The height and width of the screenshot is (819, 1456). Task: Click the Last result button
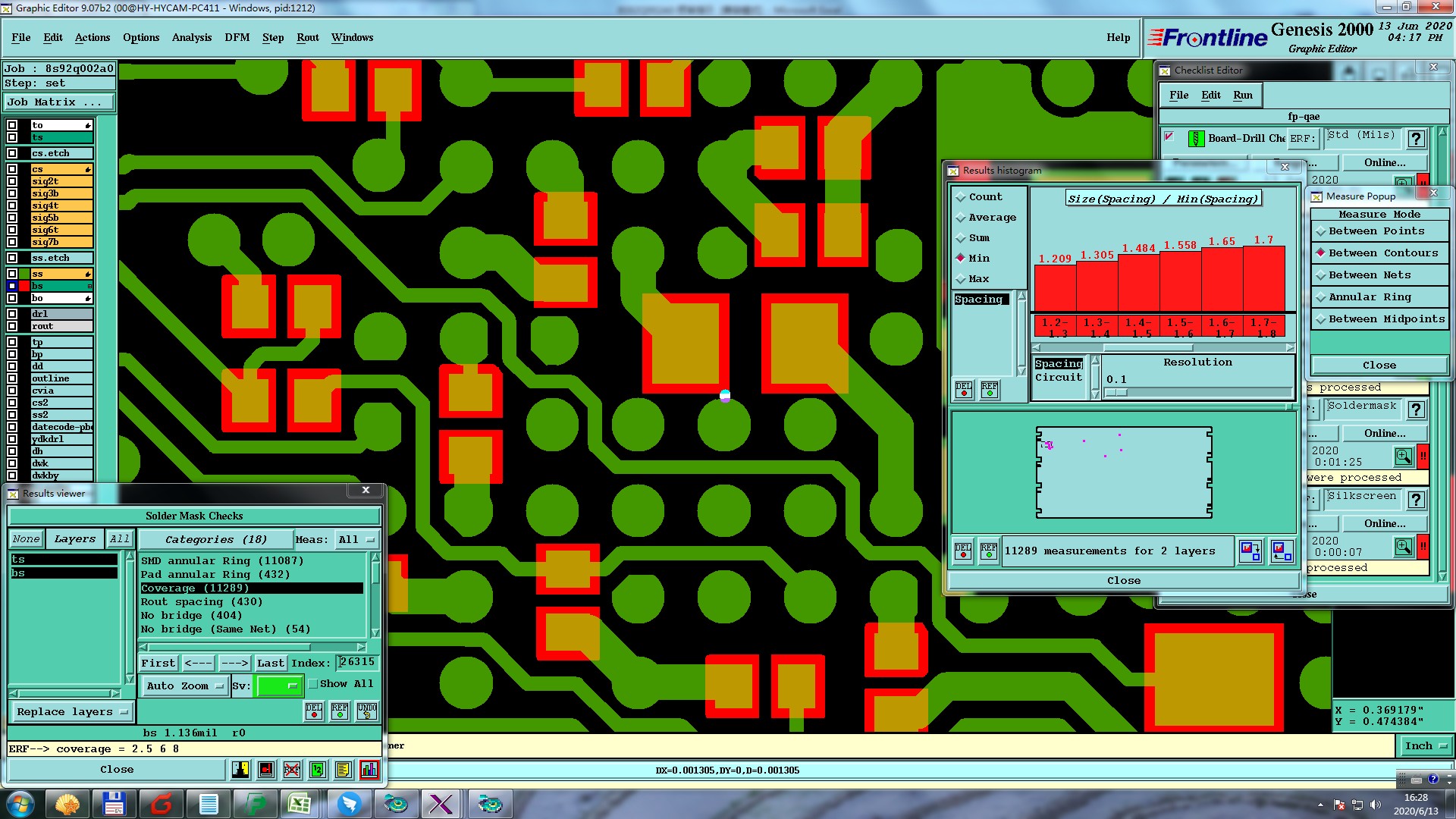[x=270, y=664]
